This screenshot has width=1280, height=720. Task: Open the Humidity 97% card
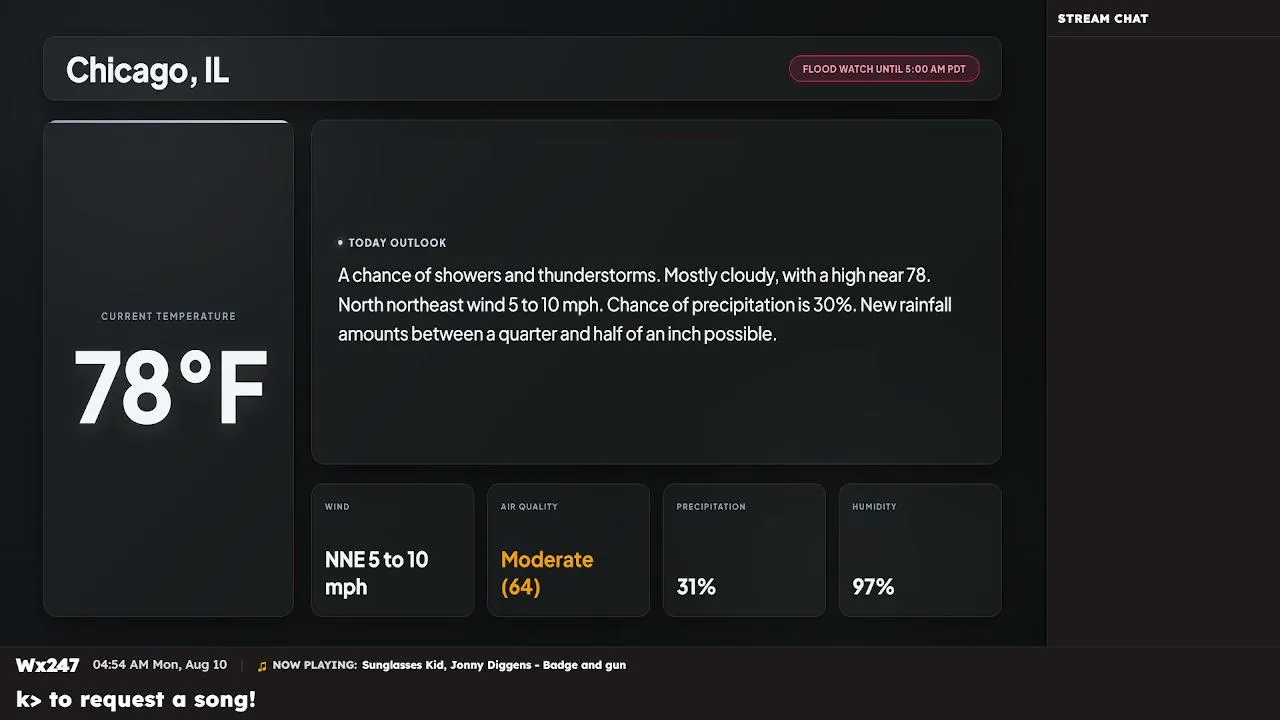tap(920, 550)
